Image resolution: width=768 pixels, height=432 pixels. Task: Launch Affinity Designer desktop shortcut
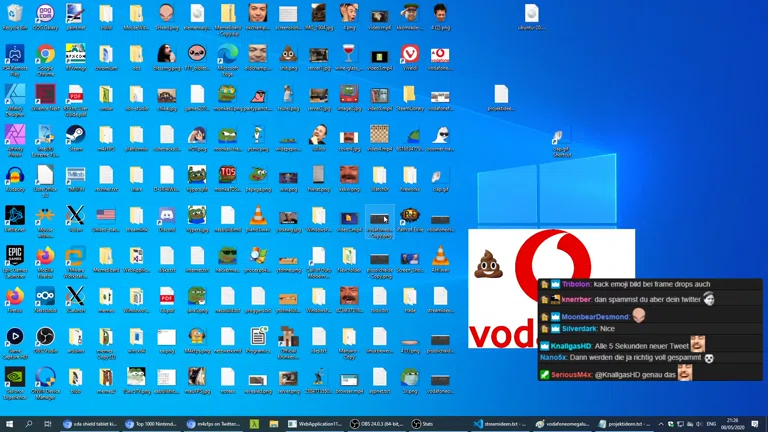click(14, 97)
